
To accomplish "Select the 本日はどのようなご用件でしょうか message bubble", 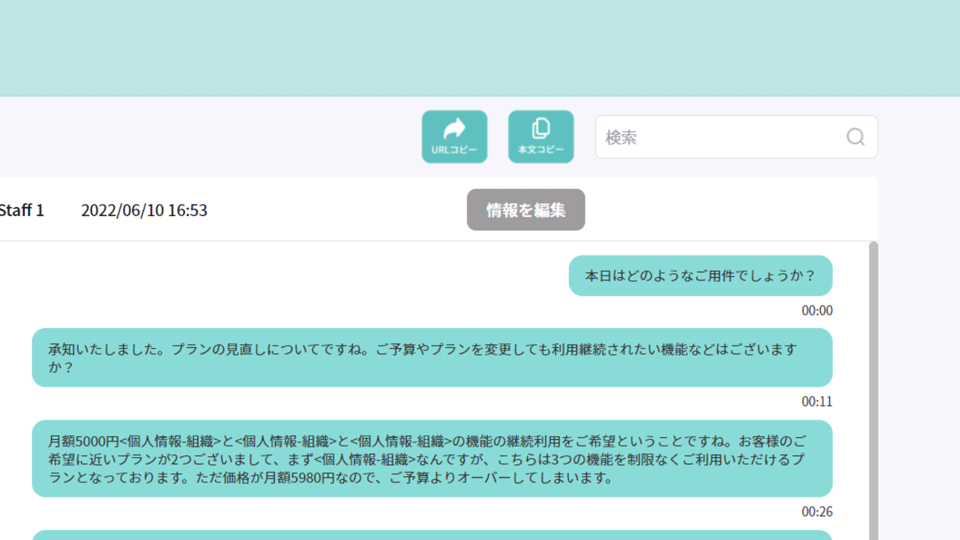I will [700, 275].
